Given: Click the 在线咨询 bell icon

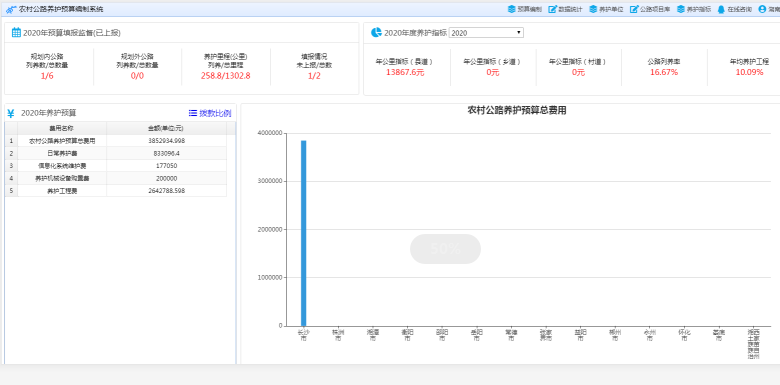Looking at the screenshot, I should [x=721, y=9].
